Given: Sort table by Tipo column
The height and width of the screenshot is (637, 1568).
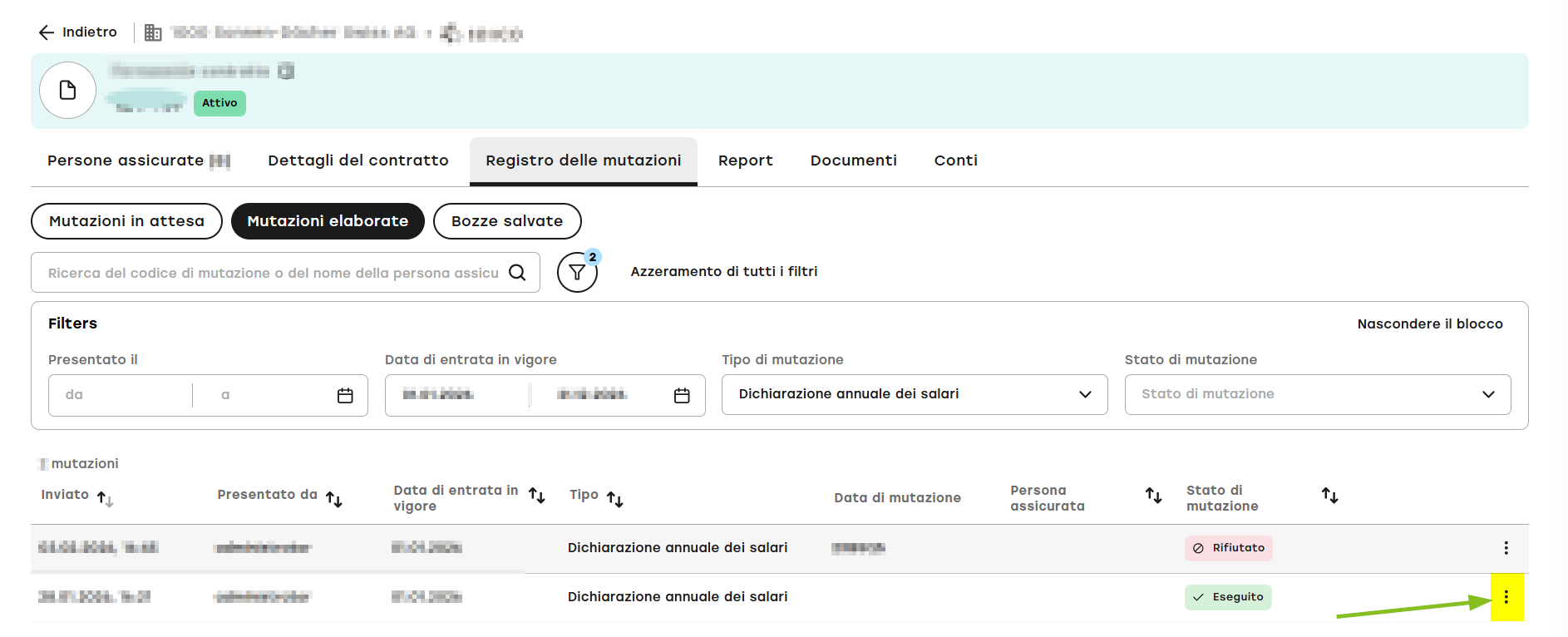Looking at the screenshot, I should [615, 499].
